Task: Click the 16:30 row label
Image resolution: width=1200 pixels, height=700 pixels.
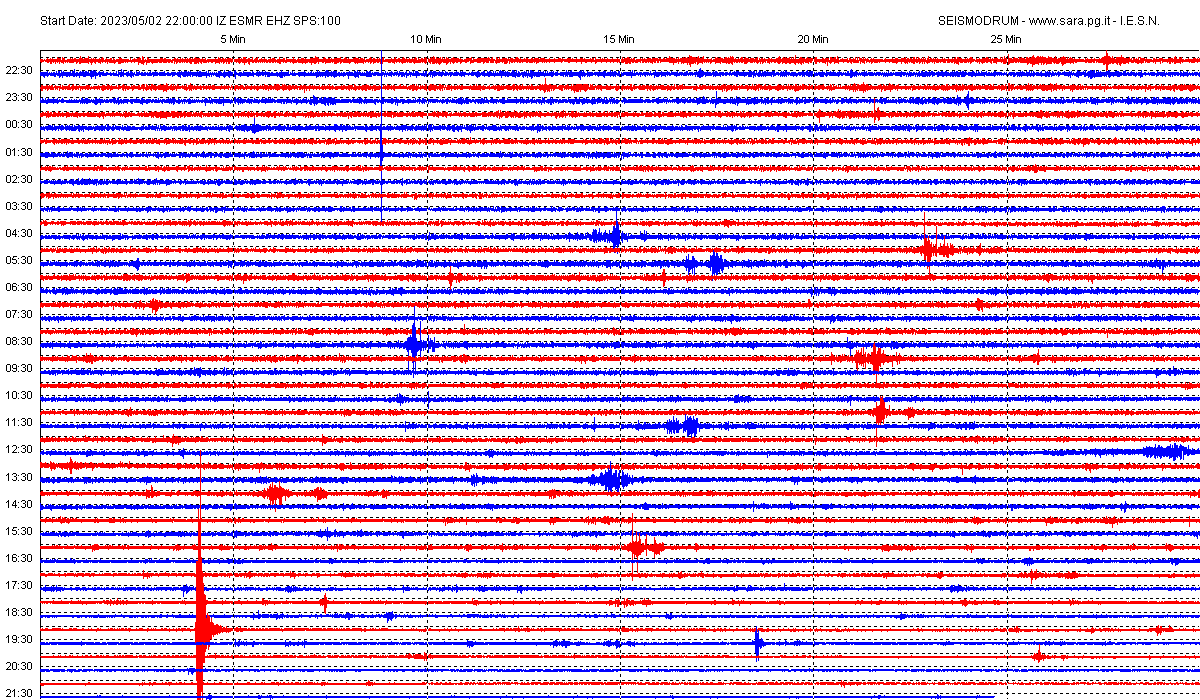Action: point(20,558)
